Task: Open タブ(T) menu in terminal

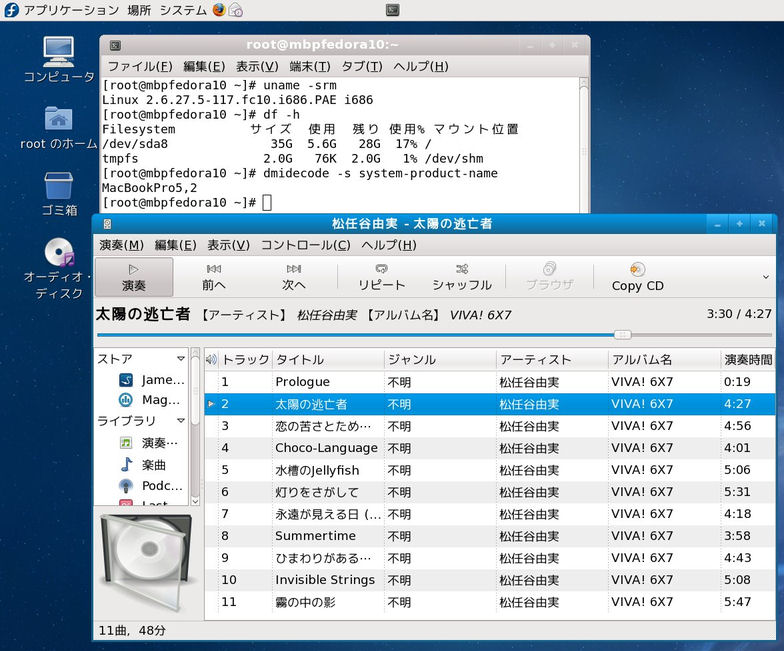Action: click(x=362, y=66)
